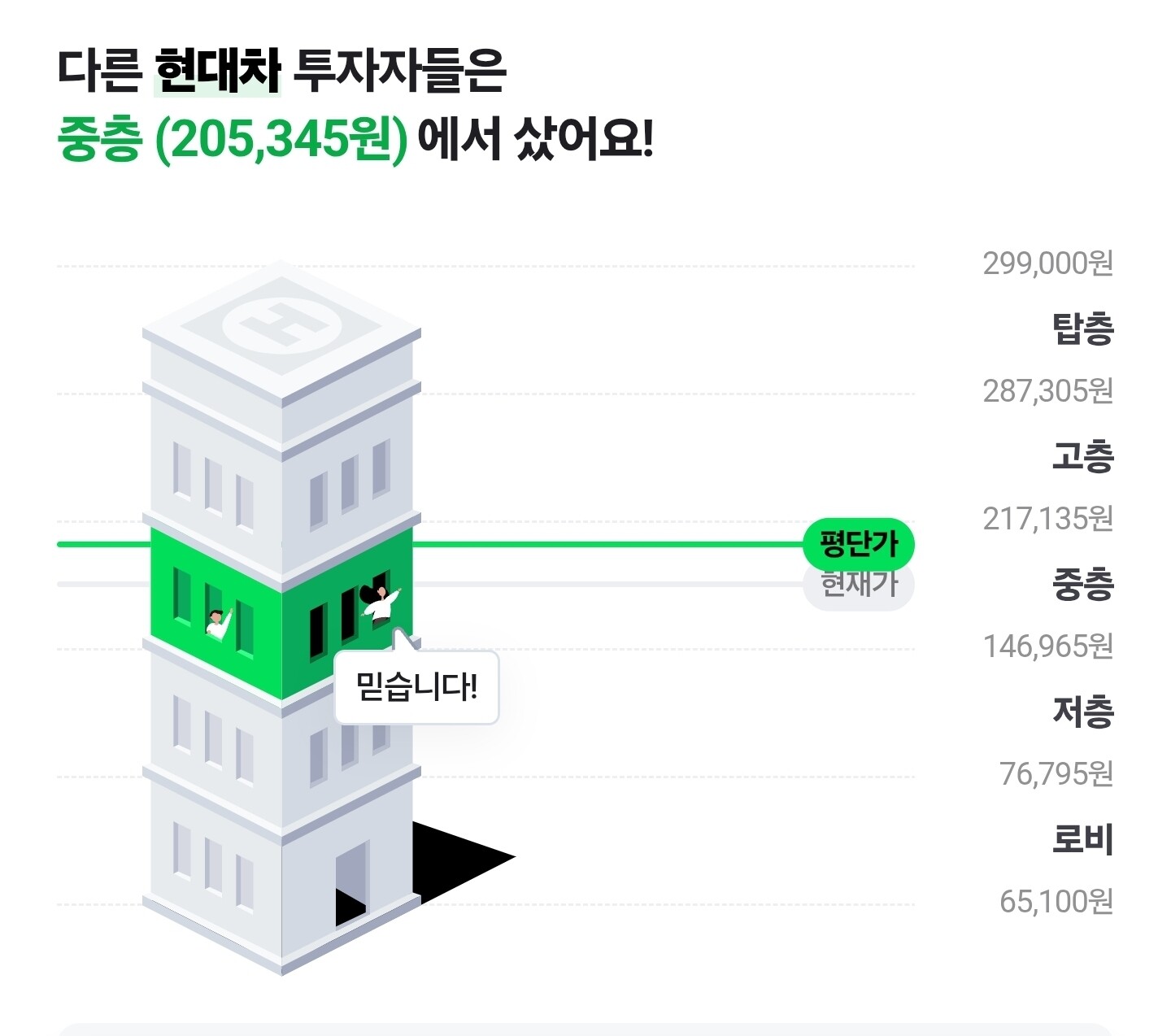
Task: Select the 고층 floor label
Action: [1082, 456]
